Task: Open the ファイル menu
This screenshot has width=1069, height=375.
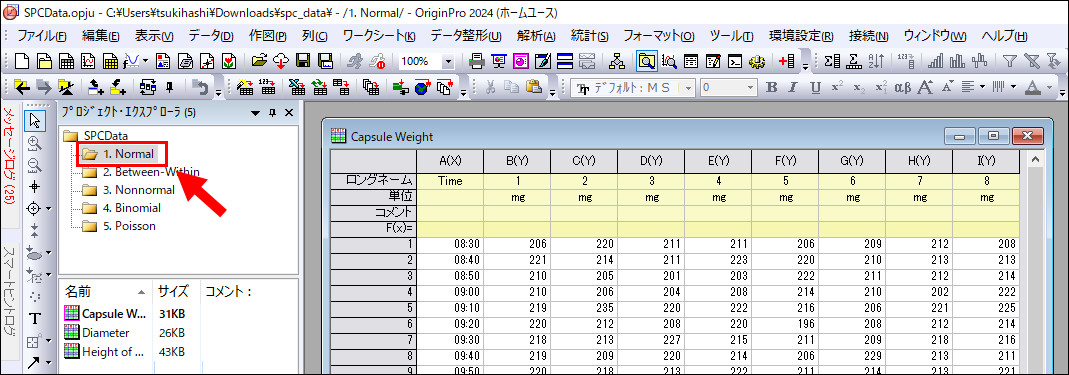Action: pyautogui.click(x=42, y=36)
